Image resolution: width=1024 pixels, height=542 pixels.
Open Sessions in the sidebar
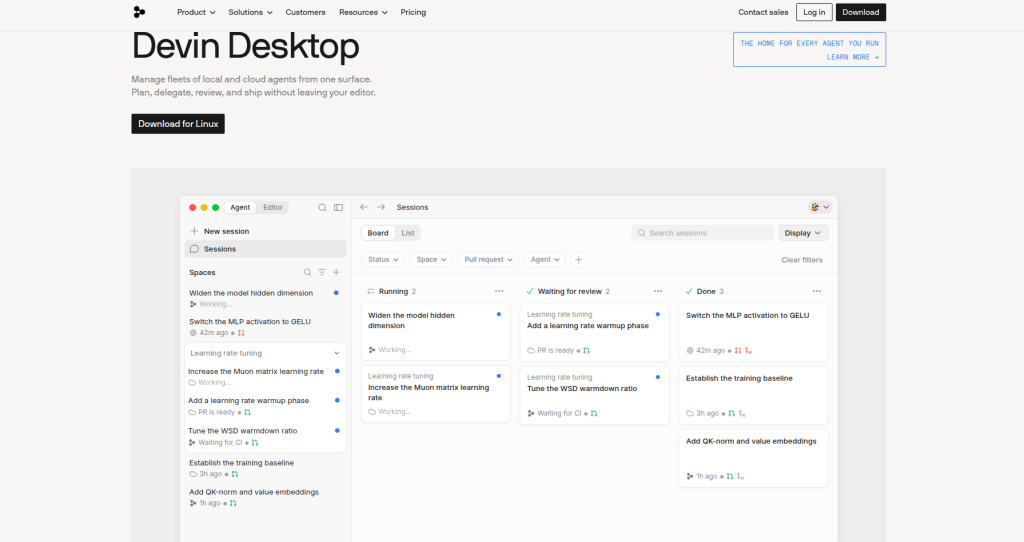coord(265,249)
